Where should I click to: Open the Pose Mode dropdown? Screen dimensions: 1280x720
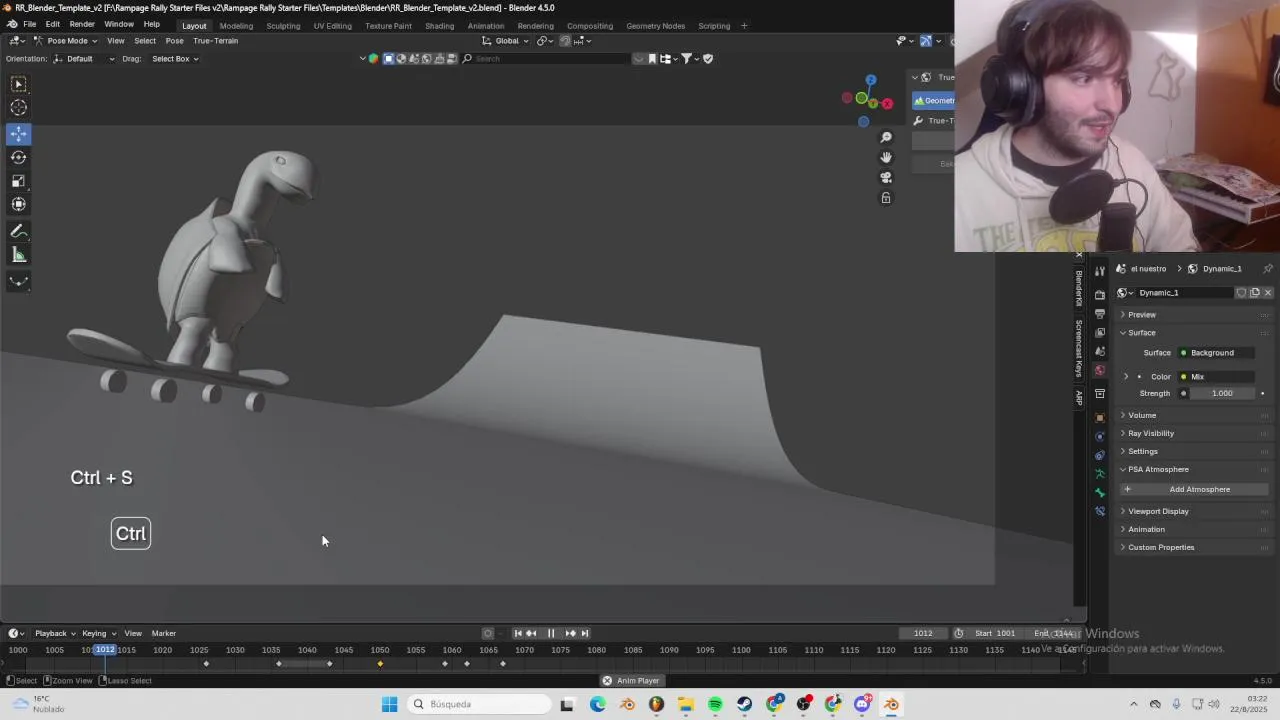point(65,41)
